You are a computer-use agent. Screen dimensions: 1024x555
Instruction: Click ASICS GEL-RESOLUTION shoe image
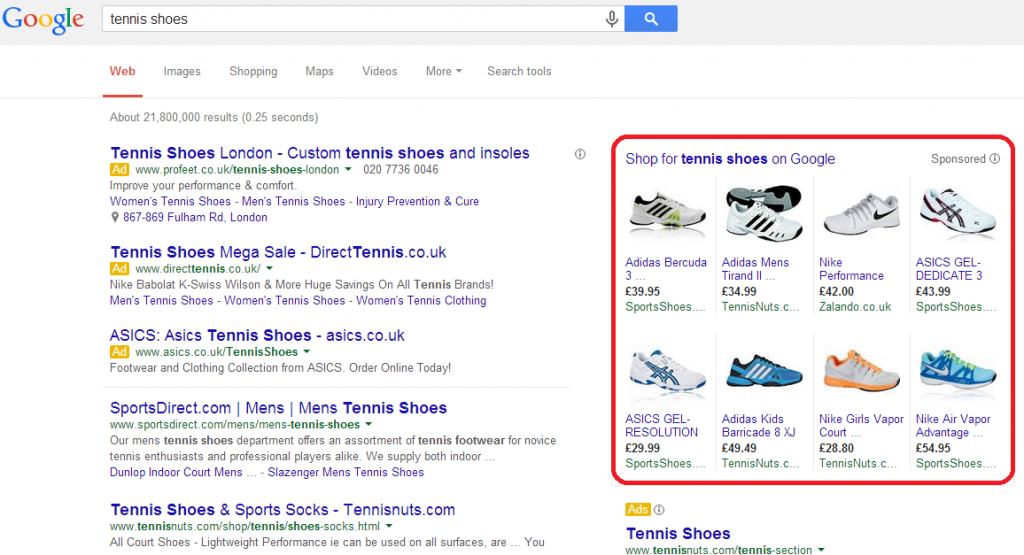pyautogui.click(x=667, y=372)
